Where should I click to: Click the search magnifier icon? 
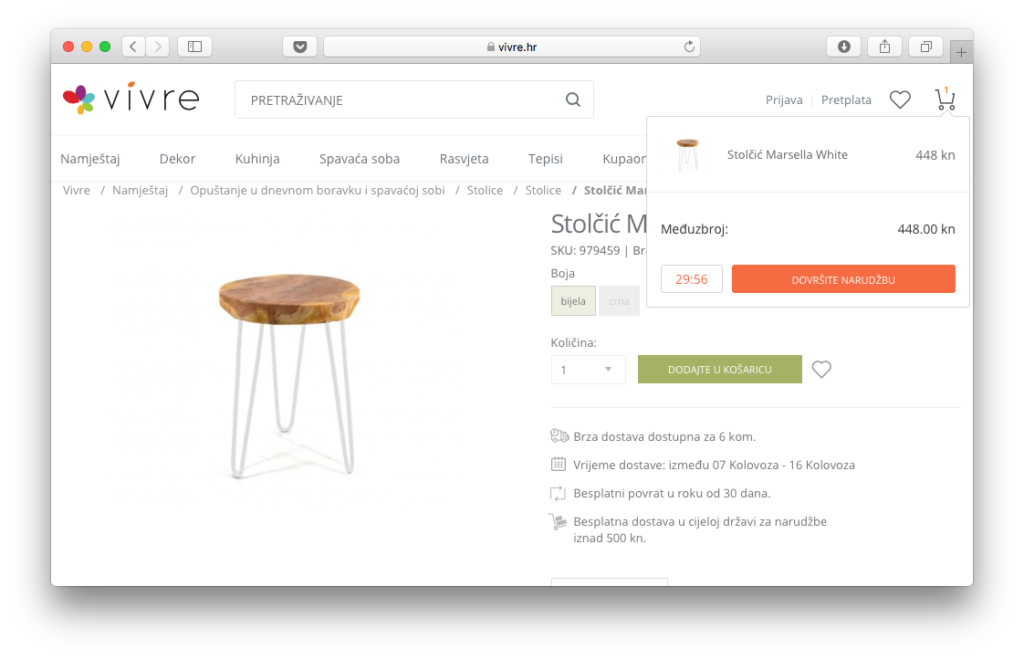tap(573, 100)
